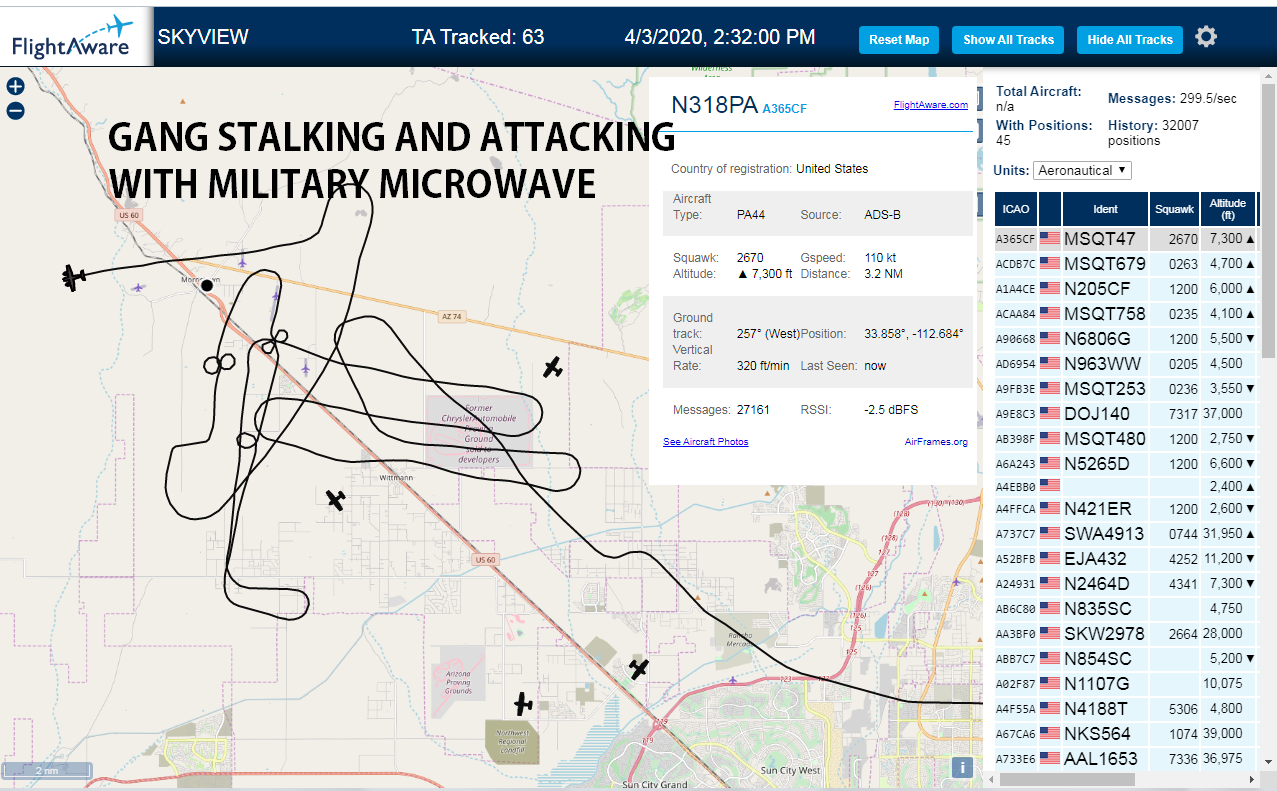The image size is (1277, 791).
Task: Select N835SC in the aircraft list
Action: point(1098,609)
